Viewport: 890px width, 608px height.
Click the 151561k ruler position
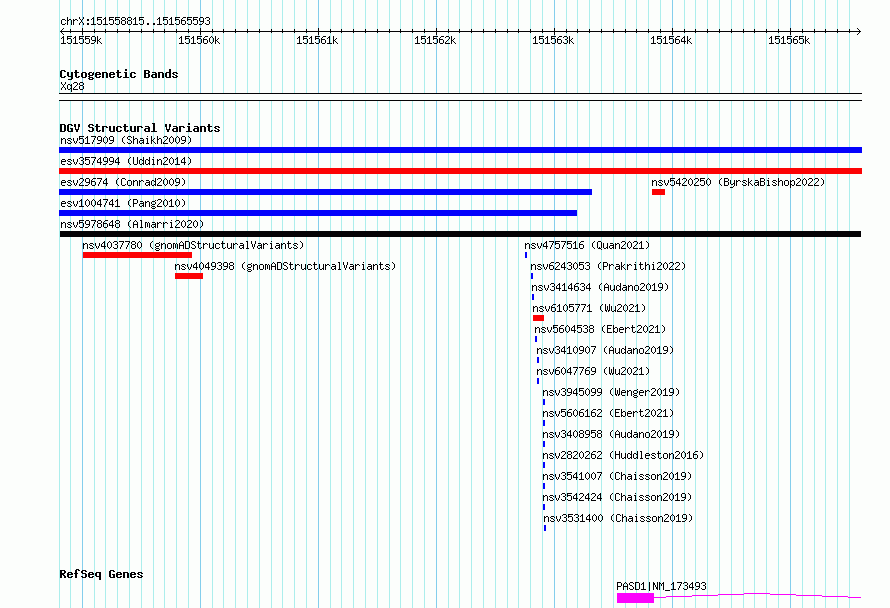click(317, 40)
